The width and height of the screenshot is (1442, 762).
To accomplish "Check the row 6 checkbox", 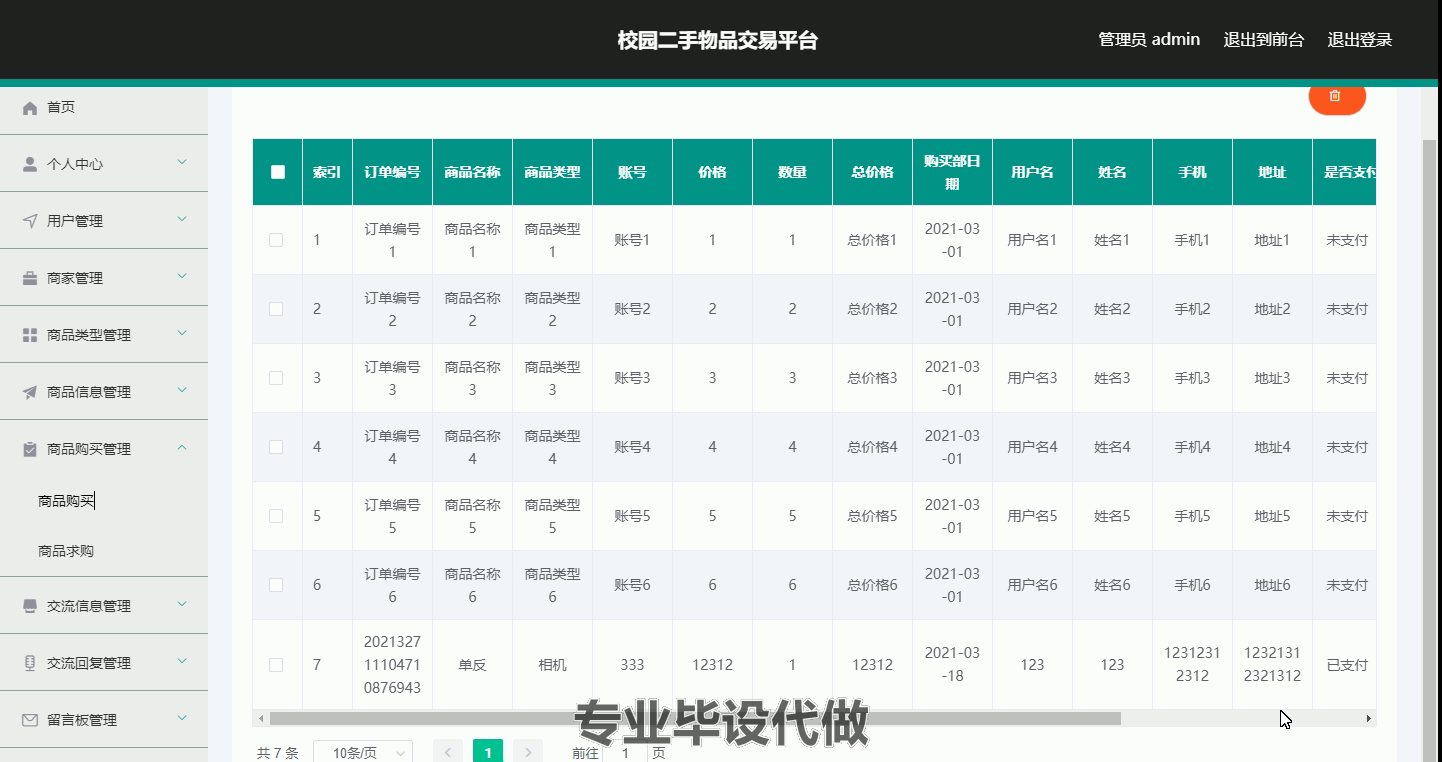I will pyautogui.click(x=276, y=585).
